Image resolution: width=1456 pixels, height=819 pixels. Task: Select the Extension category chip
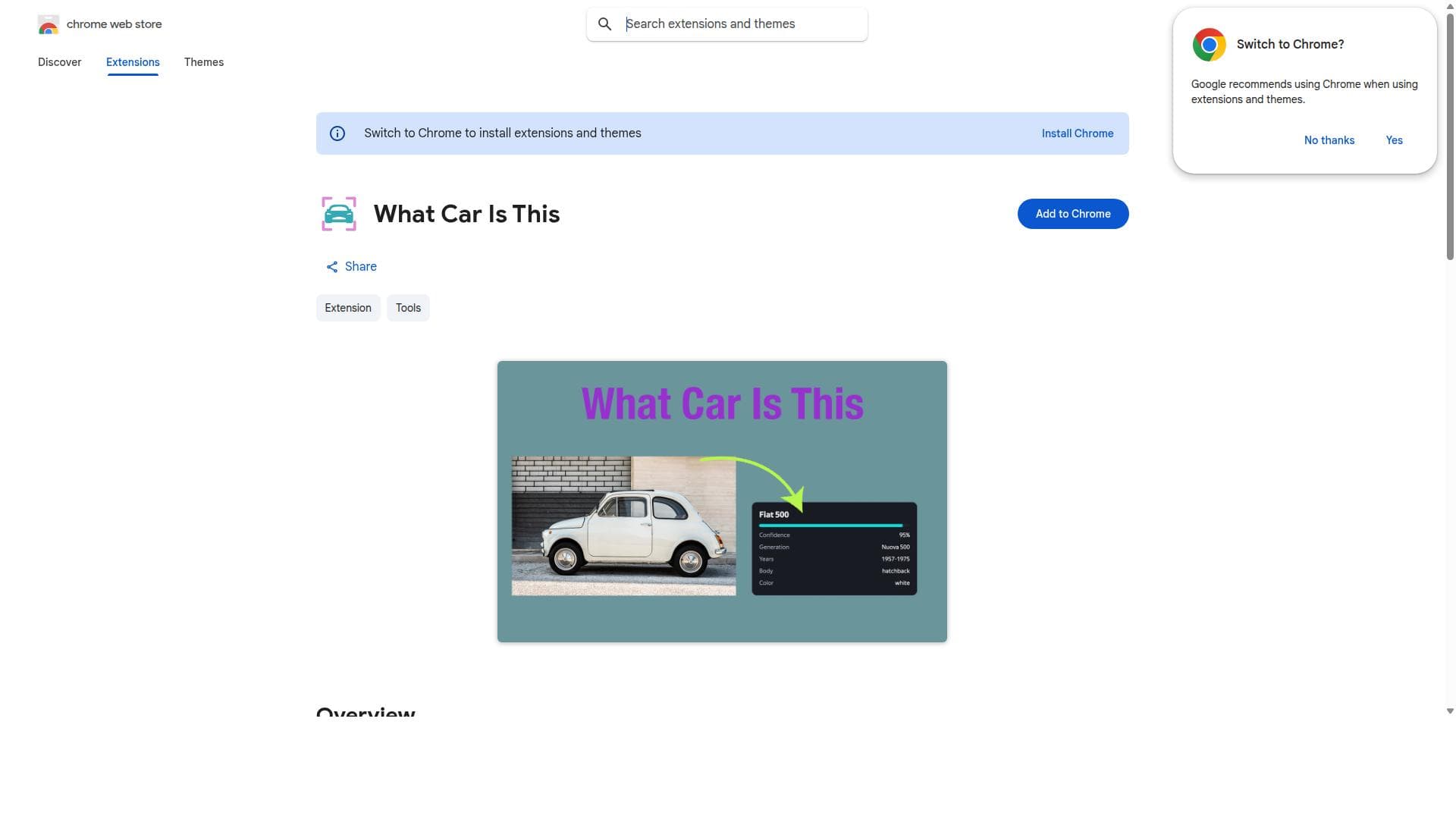point(348,308)
